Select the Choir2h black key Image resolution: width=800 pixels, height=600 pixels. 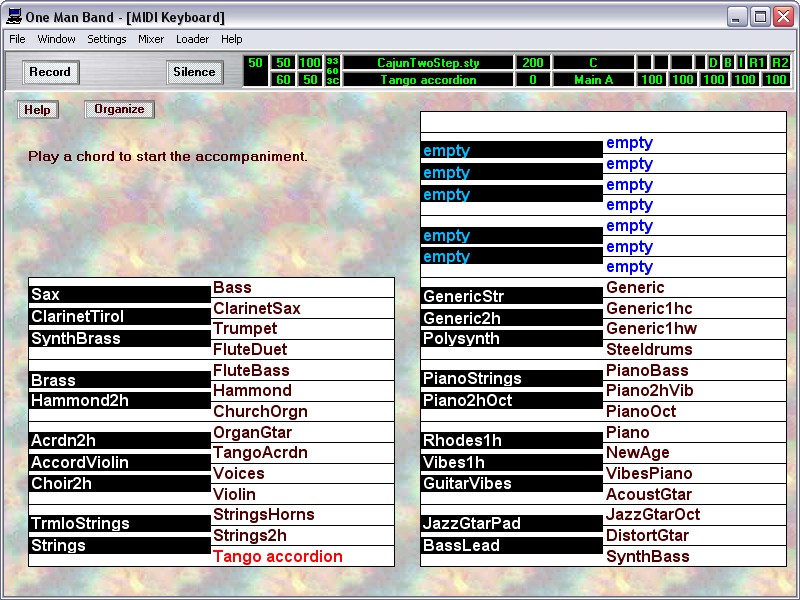tap(119, 483)
